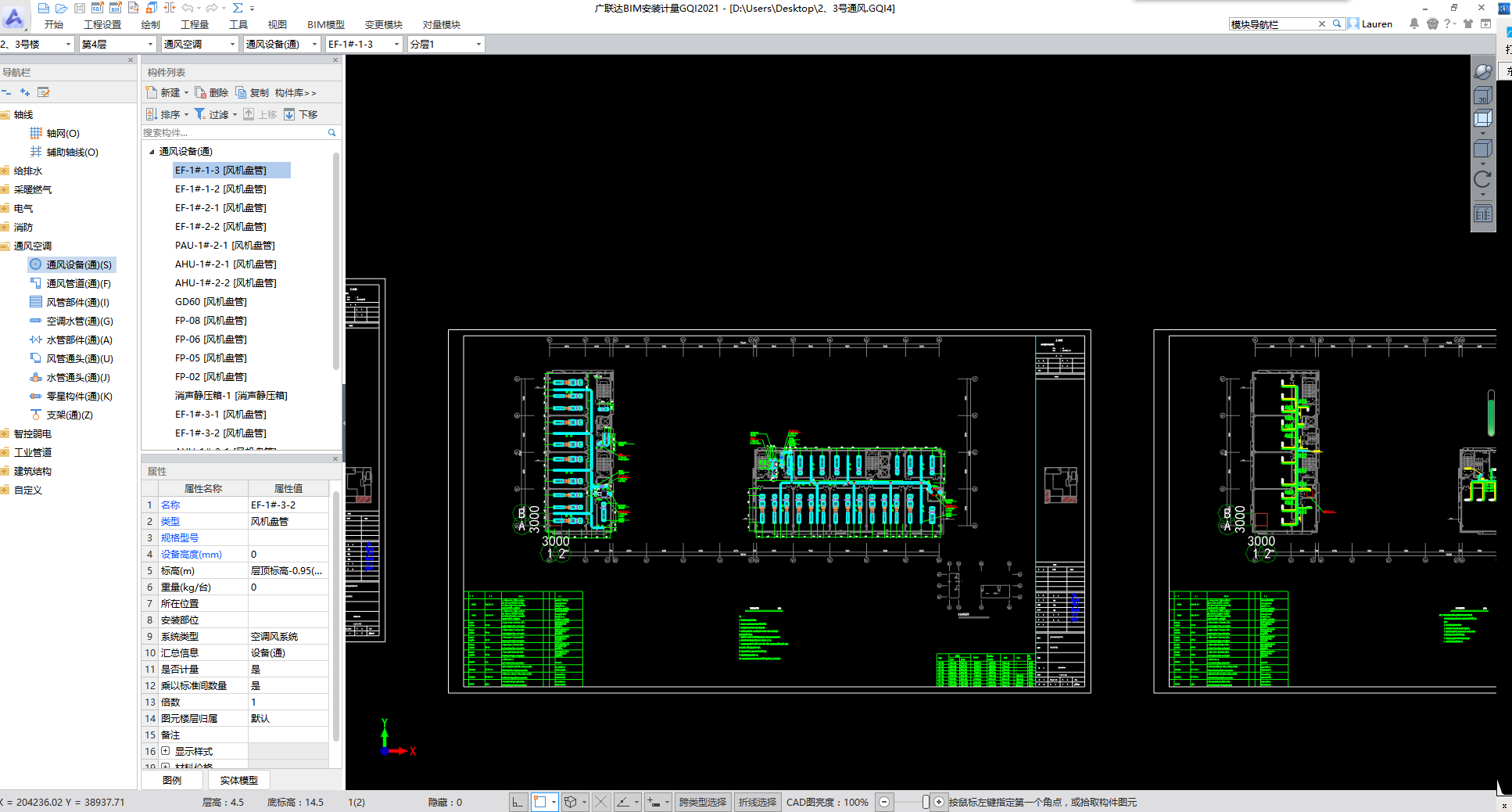Click the search magnifier in module navigation box
Viewport: 1512px width, 812px height.
[1337, 24]
